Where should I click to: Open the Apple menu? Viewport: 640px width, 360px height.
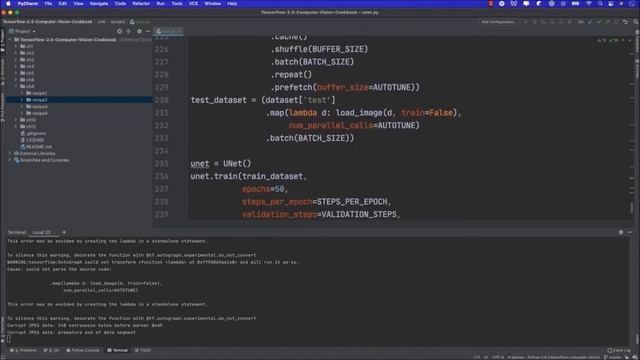pyautogui.click(x=8, y=4)
